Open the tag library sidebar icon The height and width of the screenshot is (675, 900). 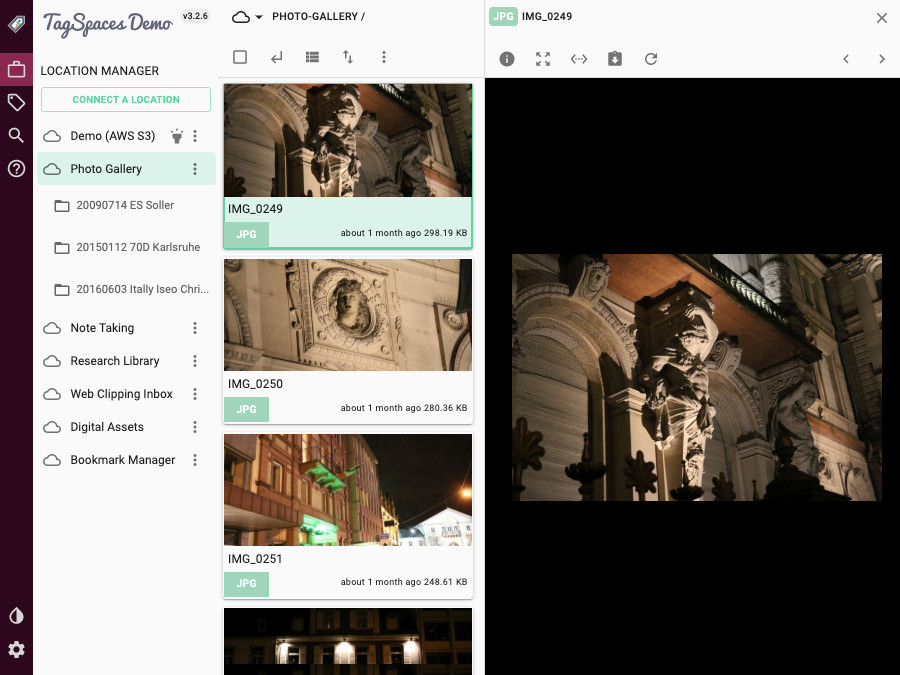(16, 102)
